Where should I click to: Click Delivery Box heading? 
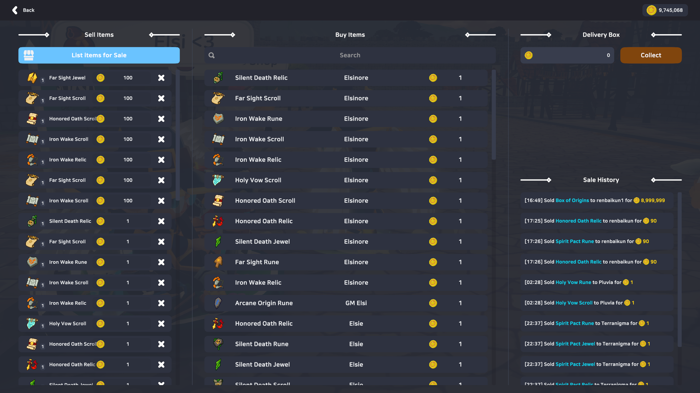pyautogui.click(x=601, y=35)
